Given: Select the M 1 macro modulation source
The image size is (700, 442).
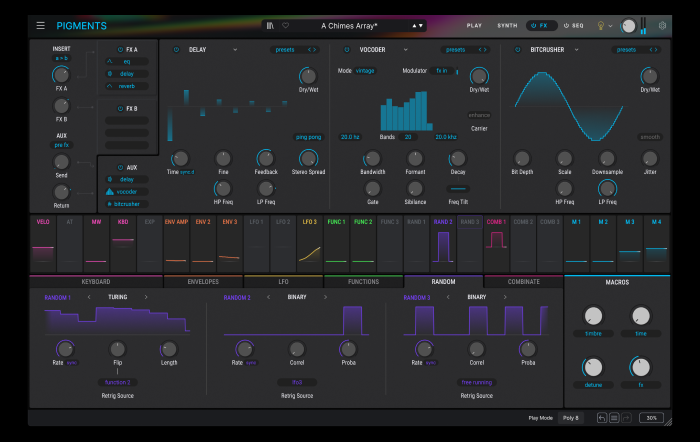Looking at the screenshot, I should [576, 244].
